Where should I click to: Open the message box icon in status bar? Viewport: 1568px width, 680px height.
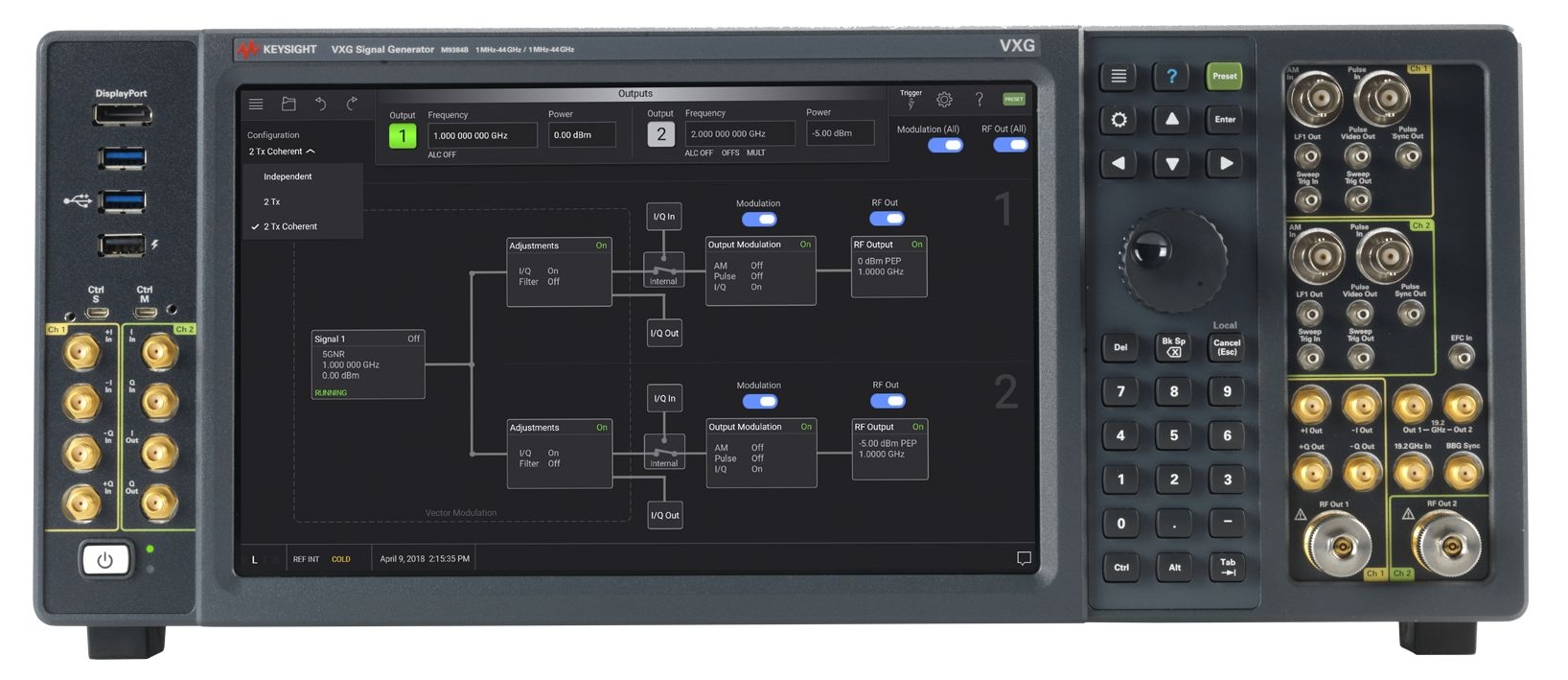[x=1024, y=558]
